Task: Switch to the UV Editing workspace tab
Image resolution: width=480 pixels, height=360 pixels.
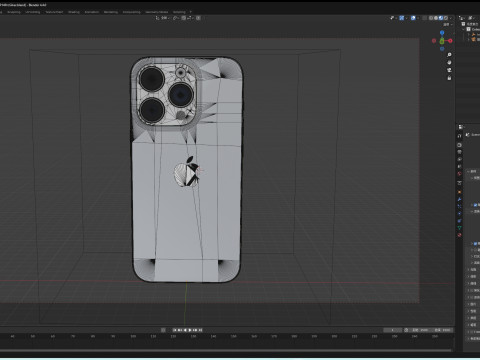Action: pyautogui.click(x=33, y=12)
